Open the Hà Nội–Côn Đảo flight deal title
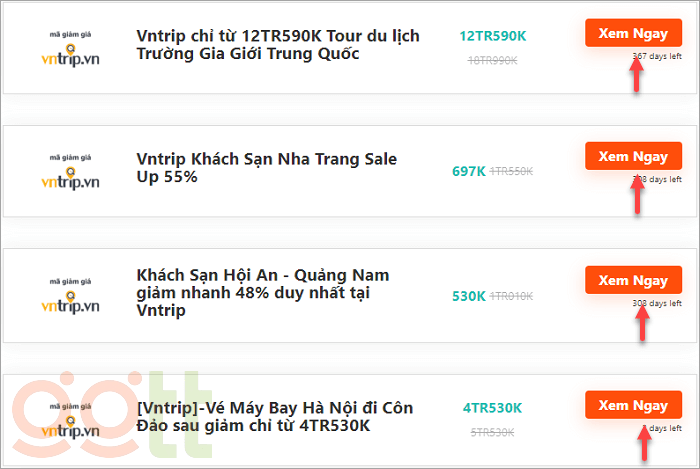 274,417
